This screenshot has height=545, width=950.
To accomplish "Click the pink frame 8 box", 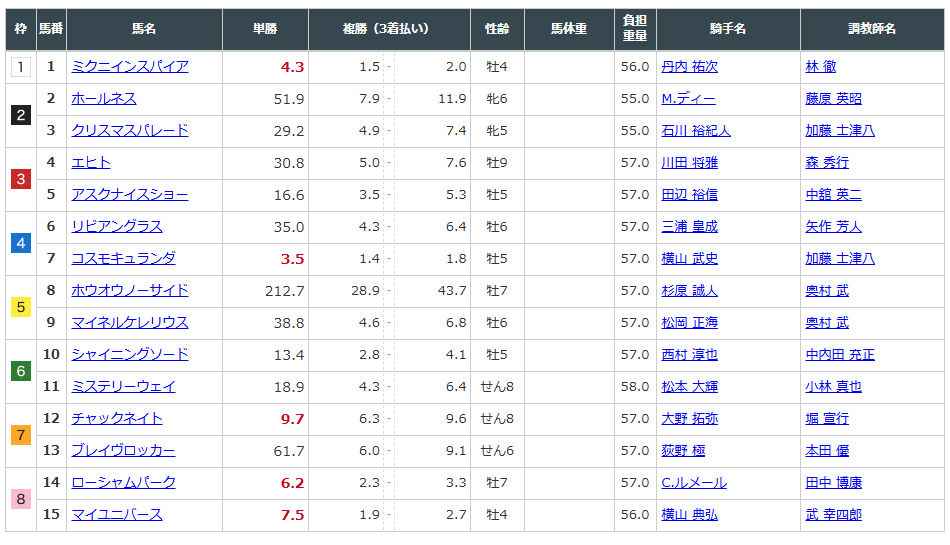I will coord(21,499).
